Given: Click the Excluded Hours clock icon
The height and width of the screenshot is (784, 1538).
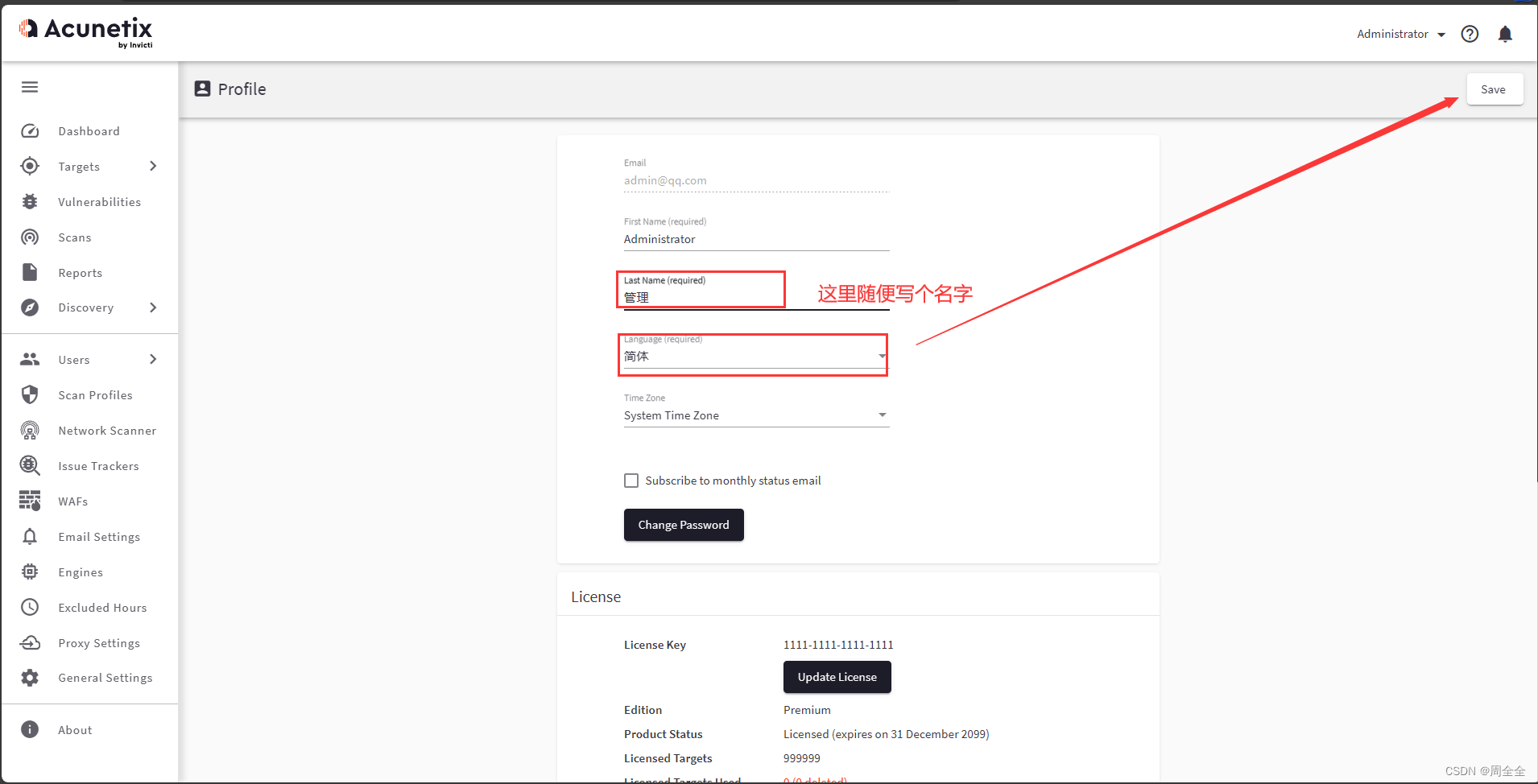Looking at the screenshot, I should point(30,607).
